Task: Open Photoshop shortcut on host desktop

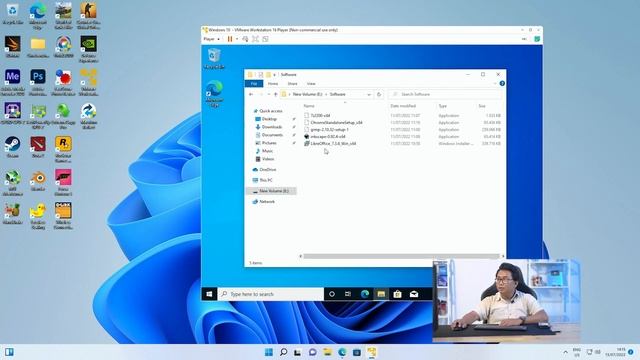Action: pyautogui.click(x=38, y=82)
